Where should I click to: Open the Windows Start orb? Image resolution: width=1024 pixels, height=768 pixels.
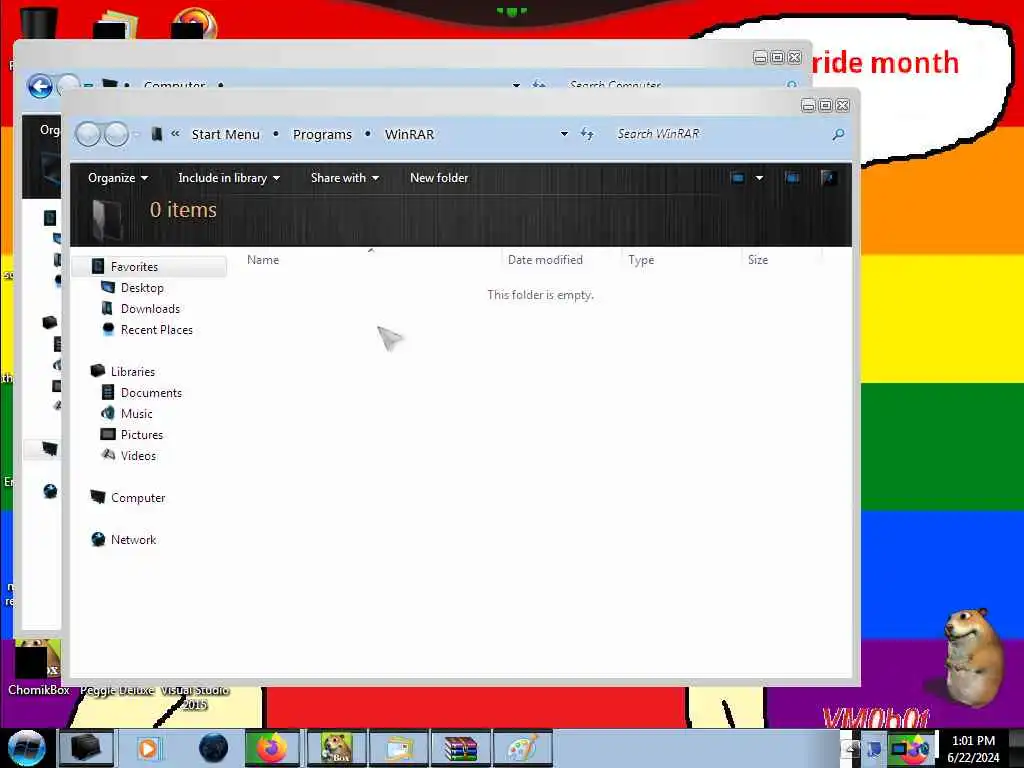(27, 748)
